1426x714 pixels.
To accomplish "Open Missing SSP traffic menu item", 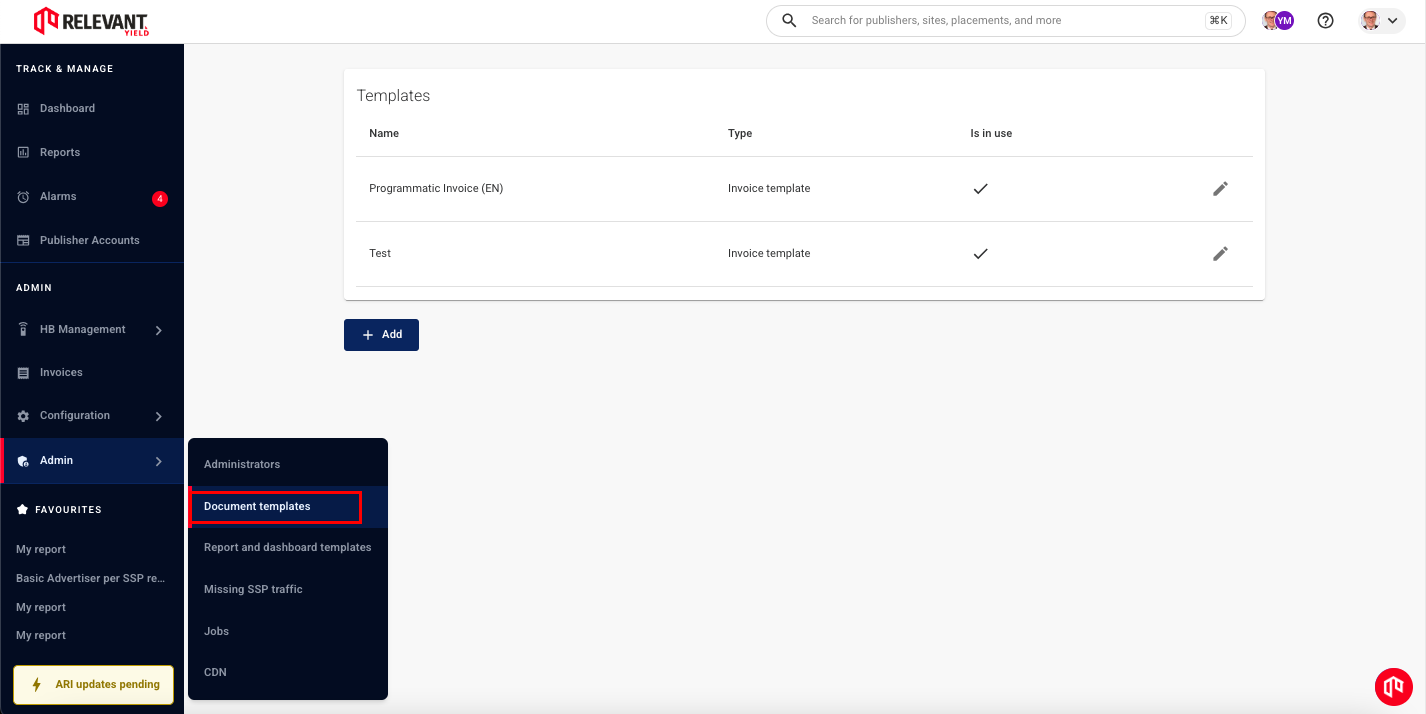I will [253, 590].
